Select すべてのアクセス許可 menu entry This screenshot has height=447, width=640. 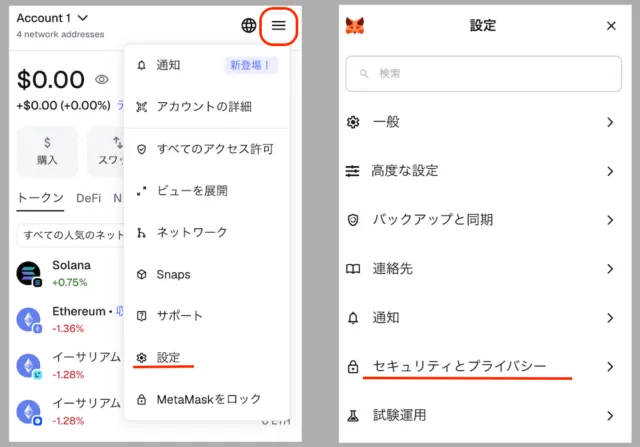pyautogui.click(x=207, y=149)
